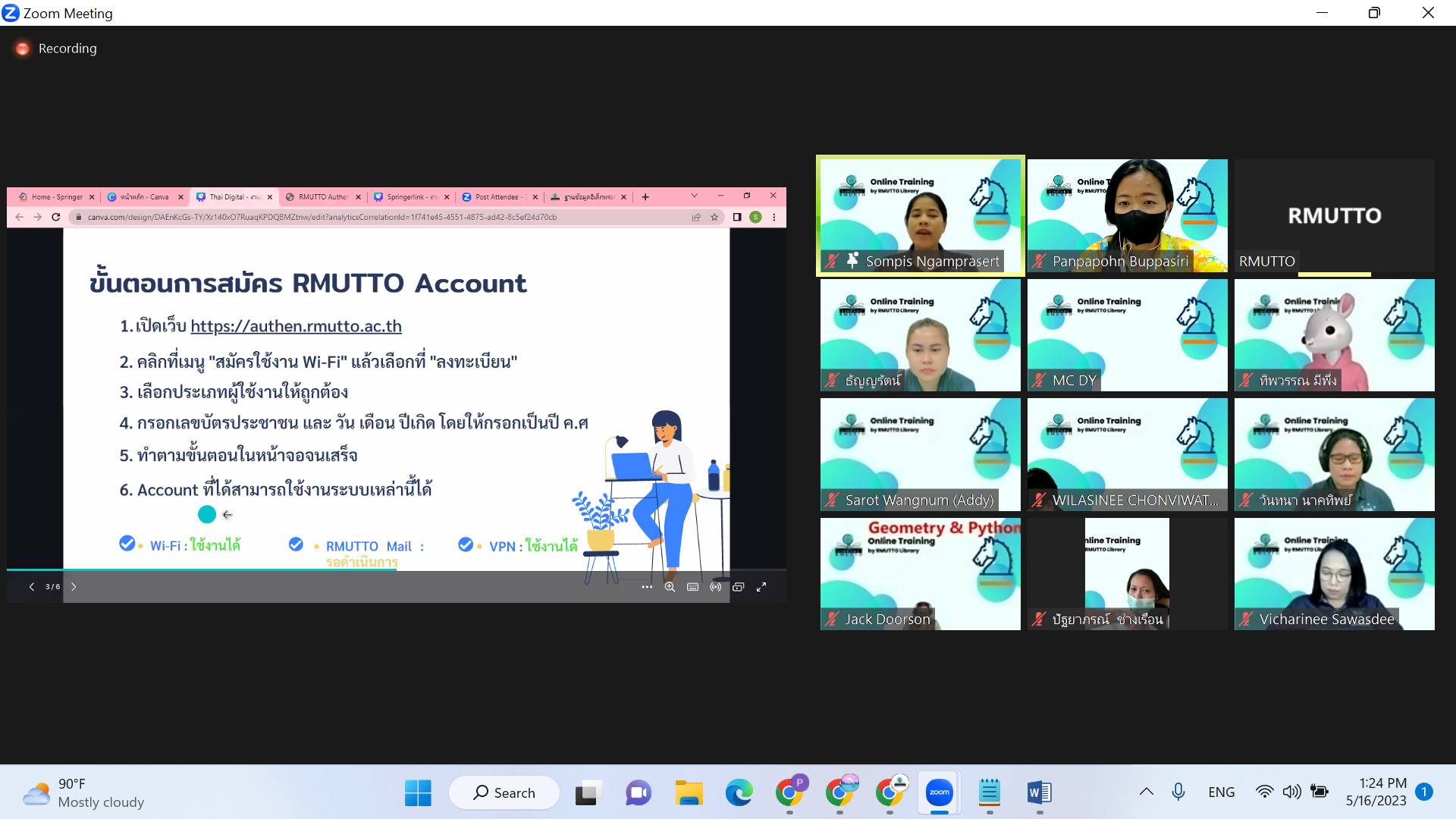This screenshot has height=819, width=1456.
Task: Click the browser back arrow
Action: (x=20, y=217)
